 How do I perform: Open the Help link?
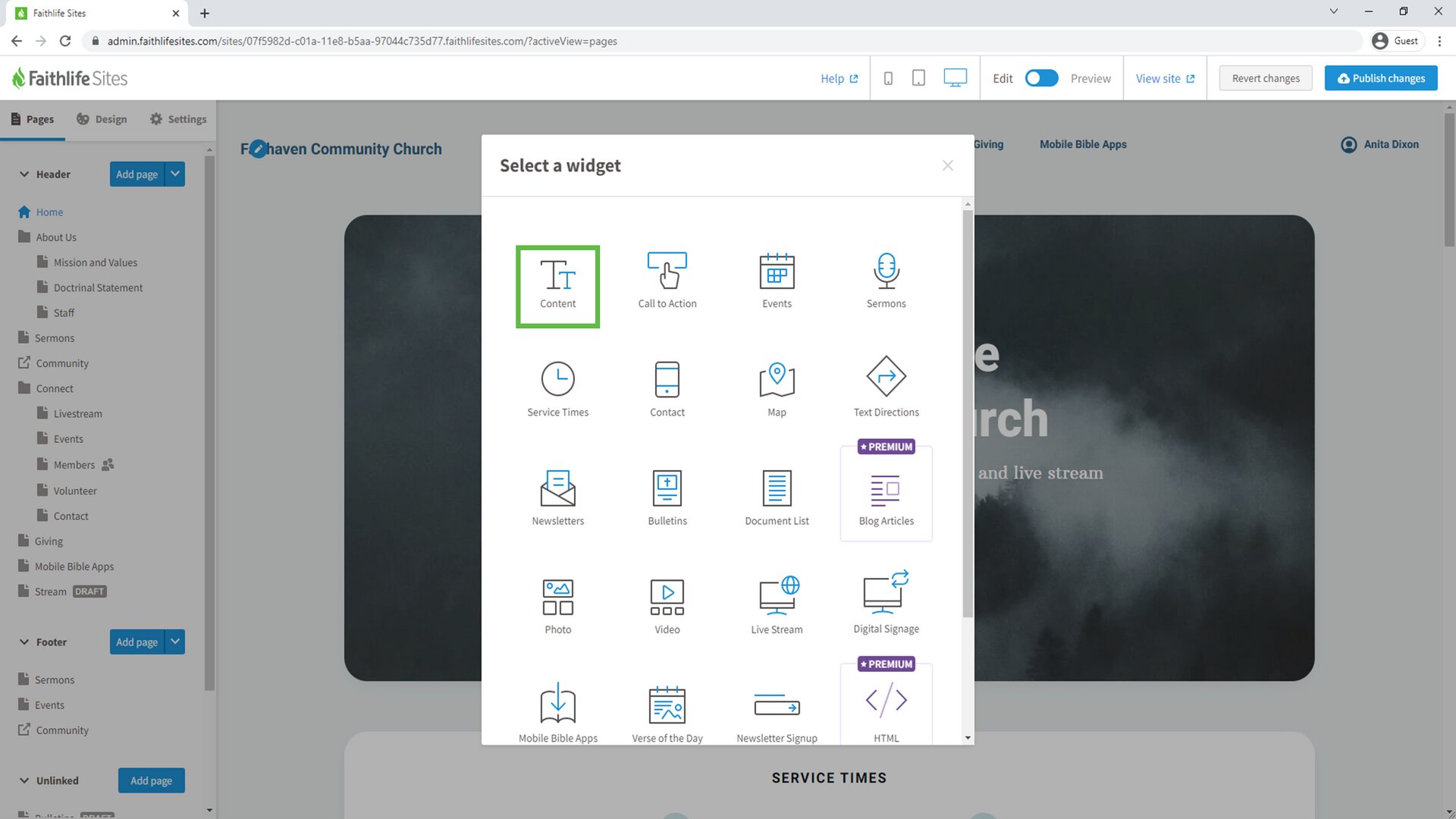[839, 78]
